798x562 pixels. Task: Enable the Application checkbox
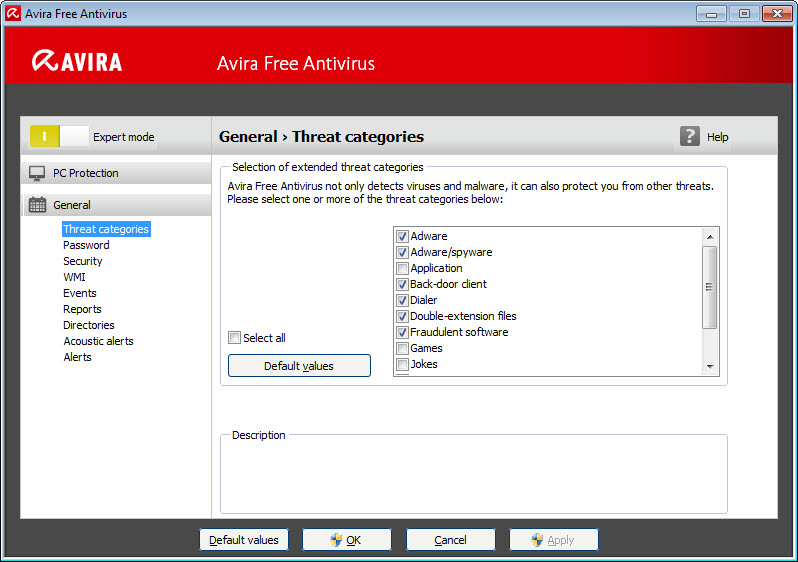coord(402,268)
